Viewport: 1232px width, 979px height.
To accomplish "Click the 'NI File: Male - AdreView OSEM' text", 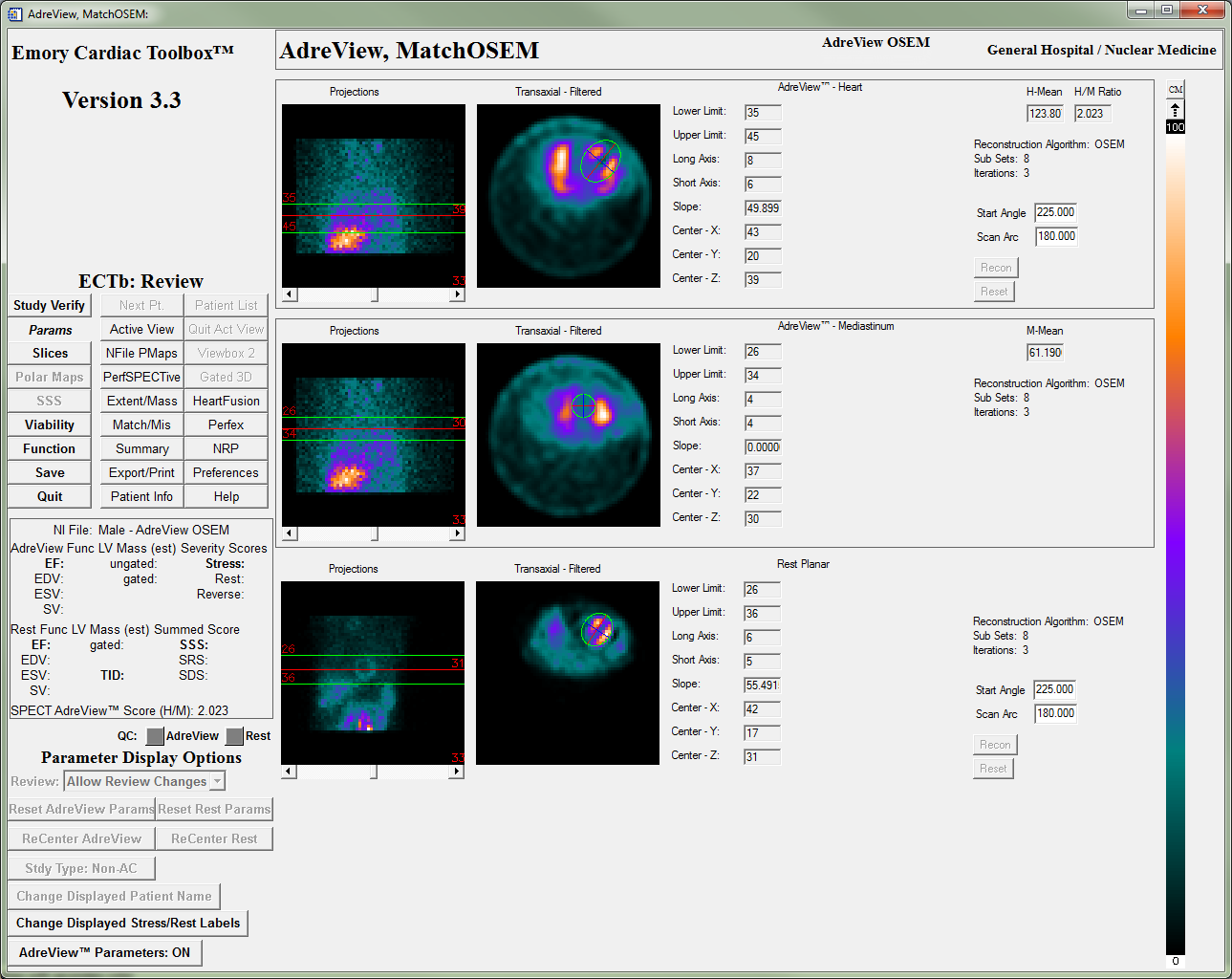I will (x=140, y=530).
